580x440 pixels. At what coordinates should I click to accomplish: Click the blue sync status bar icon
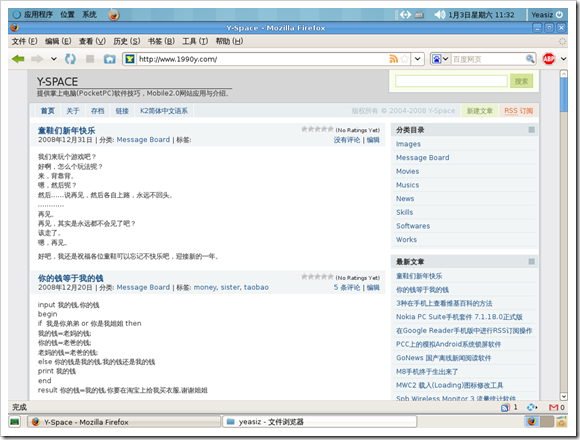click(x=531, y=407)
